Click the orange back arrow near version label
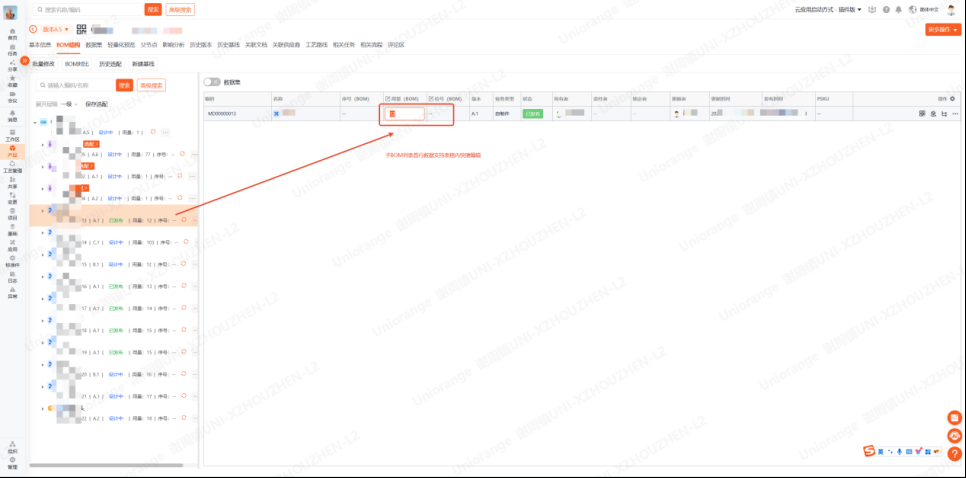This screenshot has height=478, width=966. click(x=34, y=29)
